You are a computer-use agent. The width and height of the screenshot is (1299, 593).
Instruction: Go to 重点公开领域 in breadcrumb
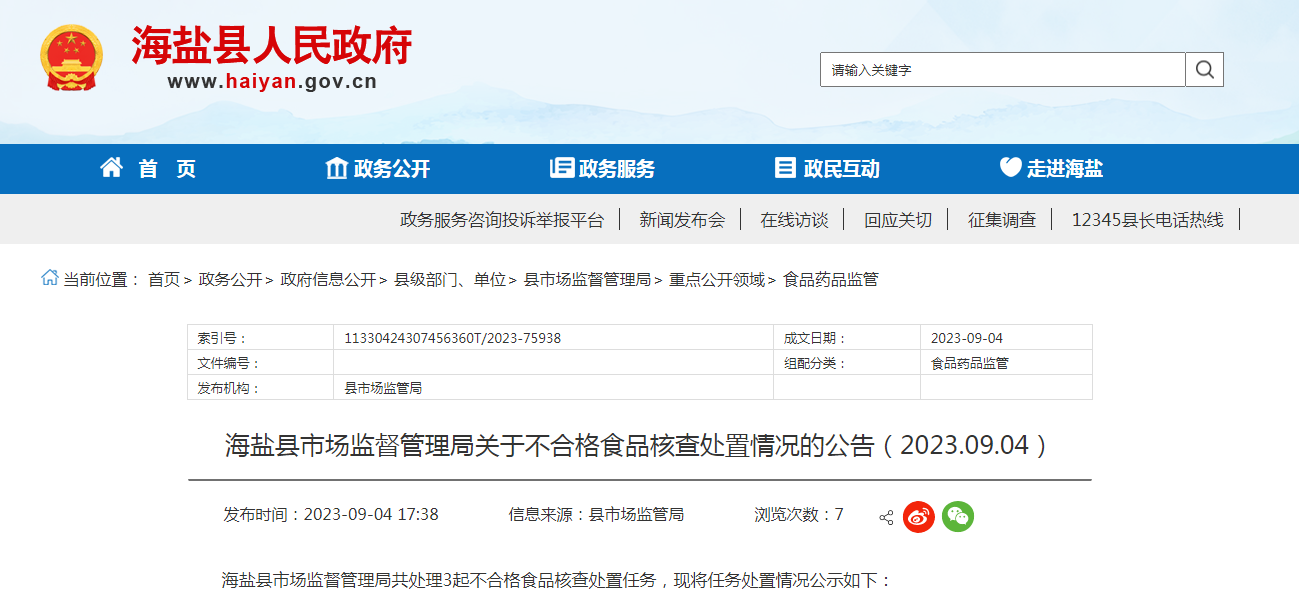[717, 279]
